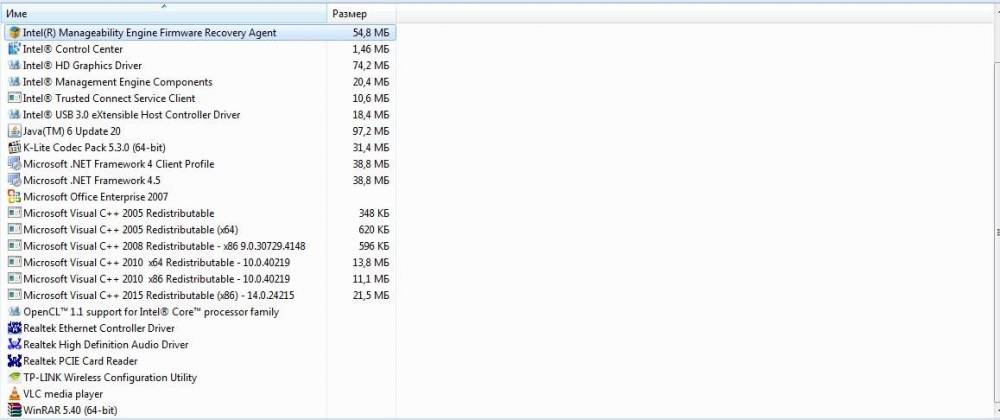The width and height of the screenshot is (1000, 420).
Task: Click the K-Lite Codec Pack icon
Action: (x=14, y=148)
